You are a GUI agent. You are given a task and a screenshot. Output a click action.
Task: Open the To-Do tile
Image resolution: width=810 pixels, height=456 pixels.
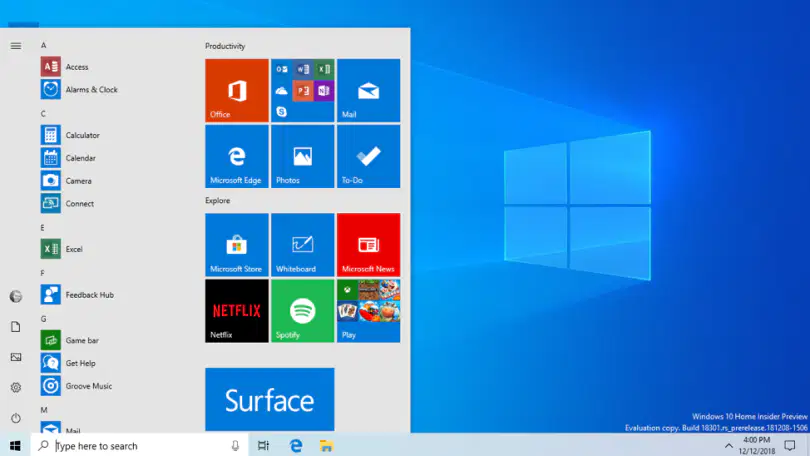[368, 156]
